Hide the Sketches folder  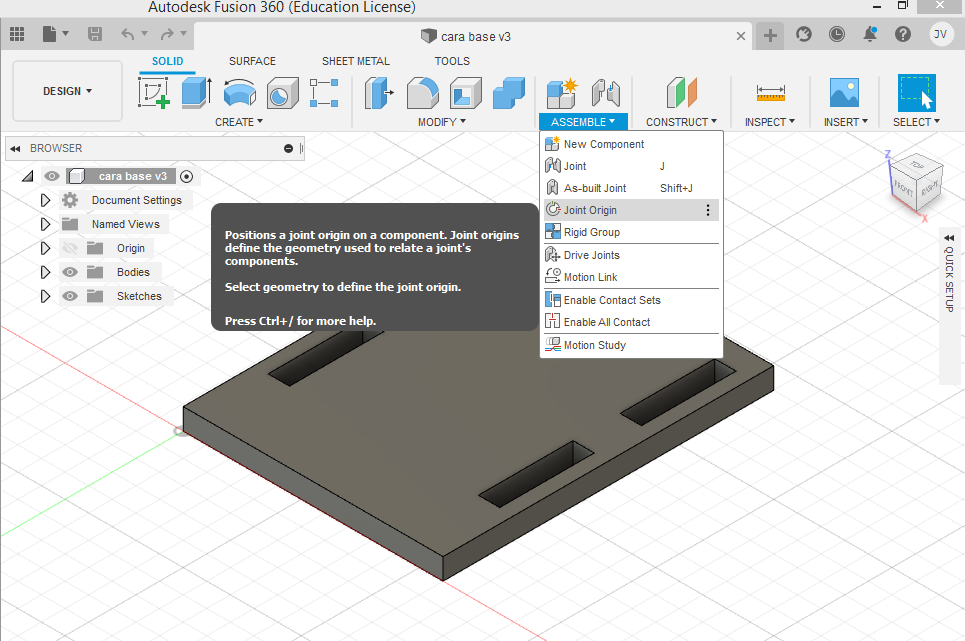(70, 296)
